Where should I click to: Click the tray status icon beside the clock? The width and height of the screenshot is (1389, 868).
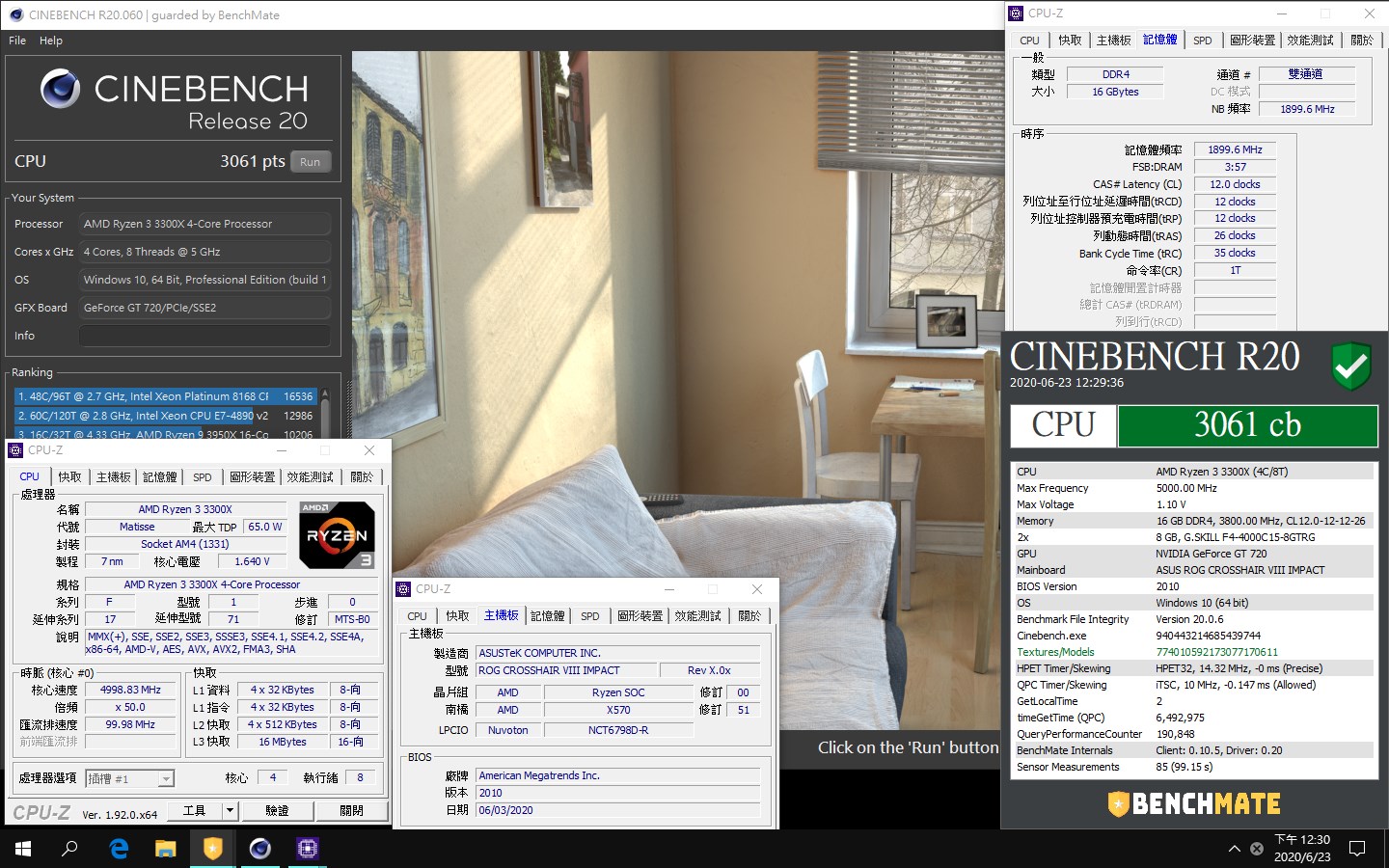click(1257, 849)
